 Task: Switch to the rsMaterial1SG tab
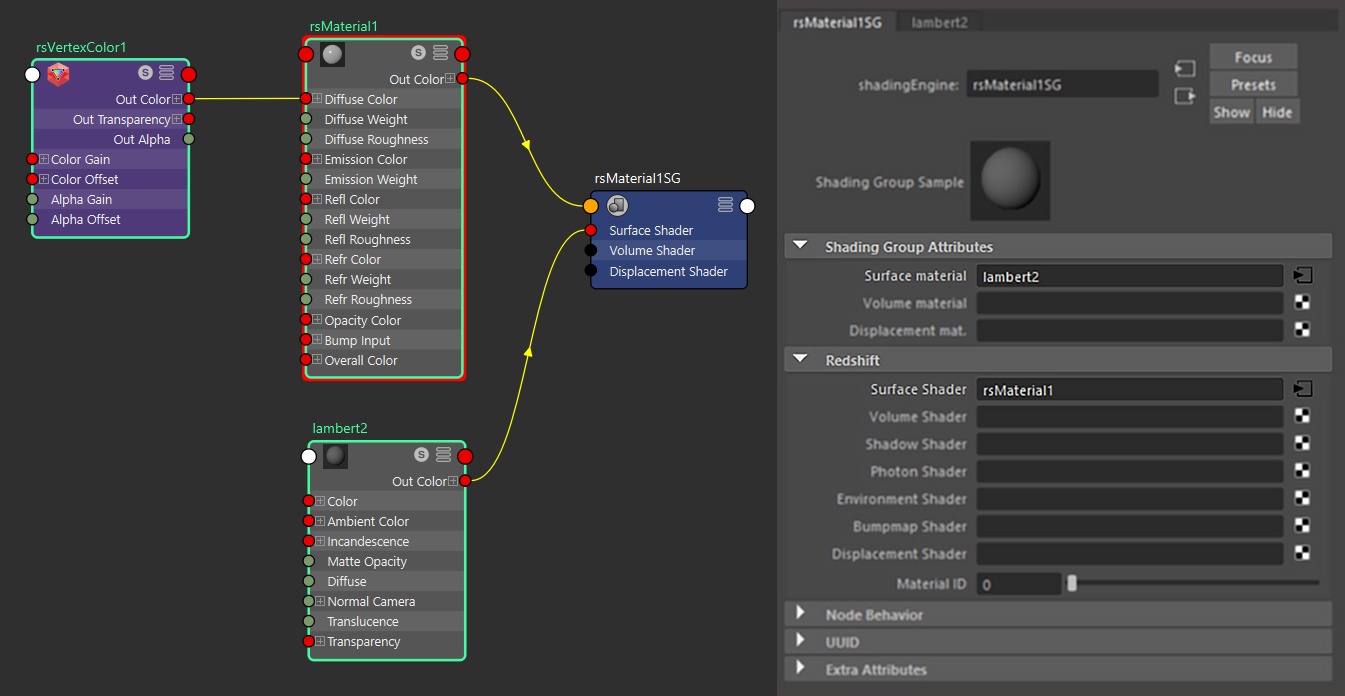tap(838, 21)
